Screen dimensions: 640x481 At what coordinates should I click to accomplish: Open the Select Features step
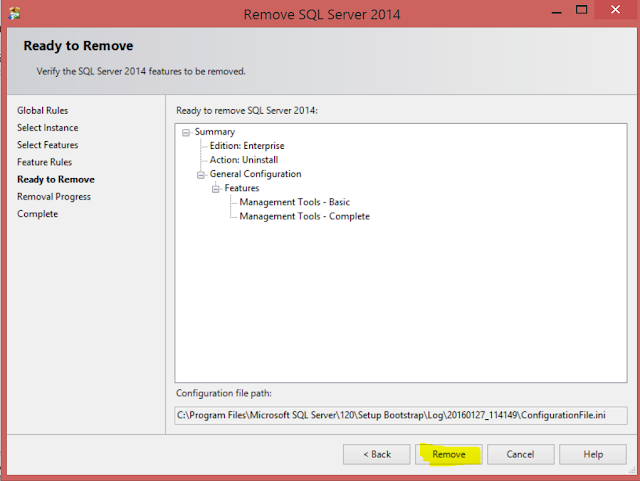47,145
